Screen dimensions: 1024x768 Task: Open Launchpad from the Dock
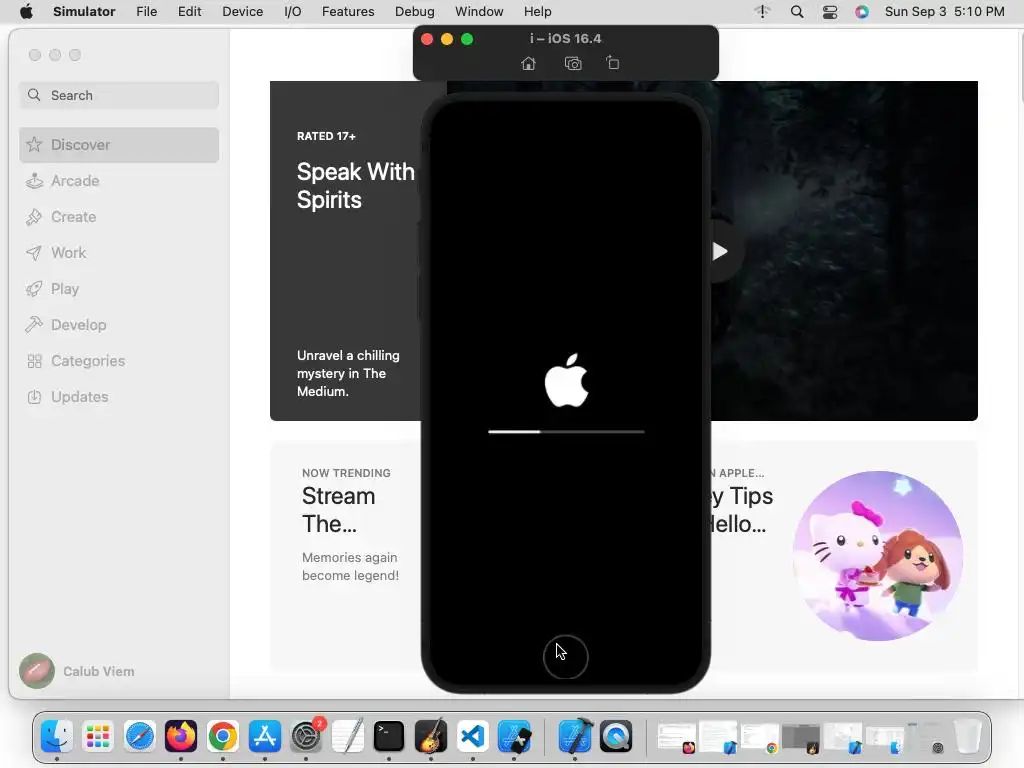98,737
